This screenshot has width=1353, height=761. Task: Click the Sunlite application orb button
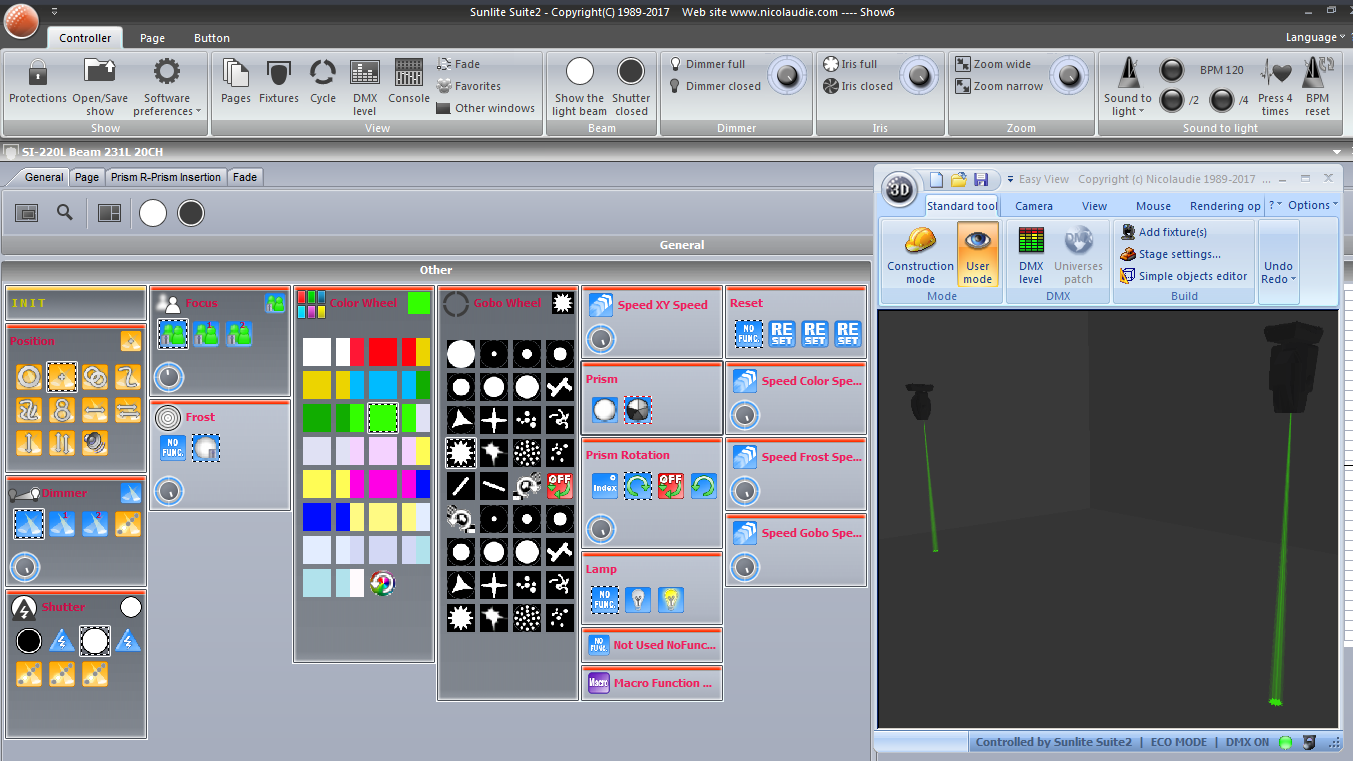coord(21,19)
